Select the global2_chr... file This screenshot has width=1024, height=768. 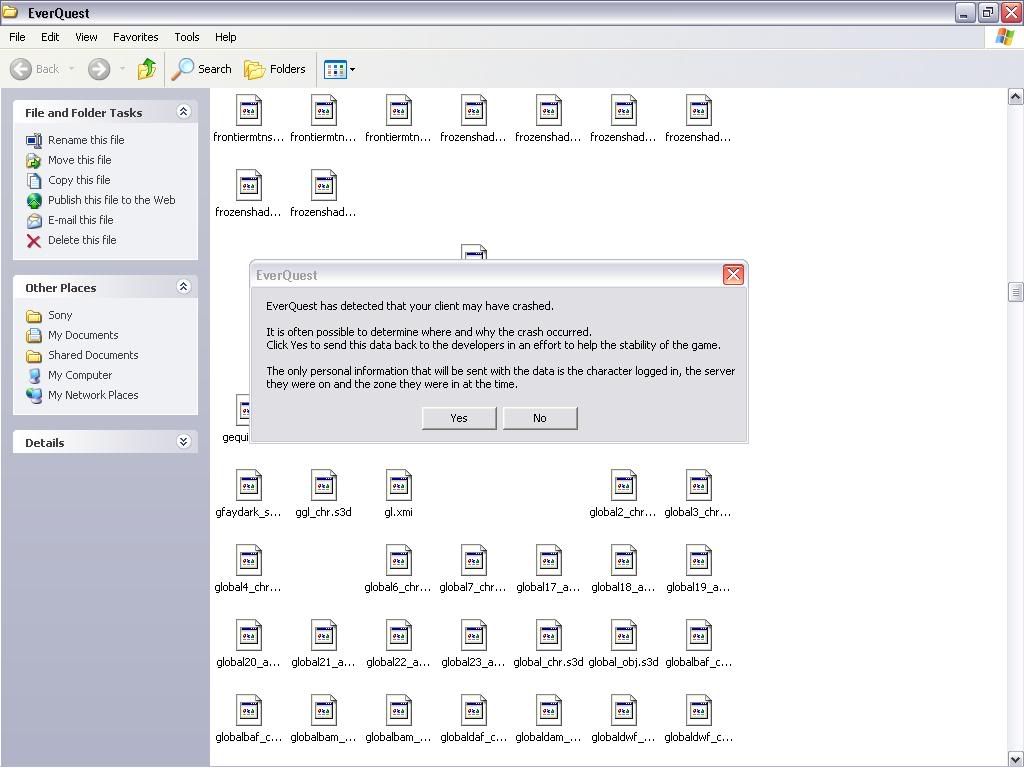pos(623,494)
